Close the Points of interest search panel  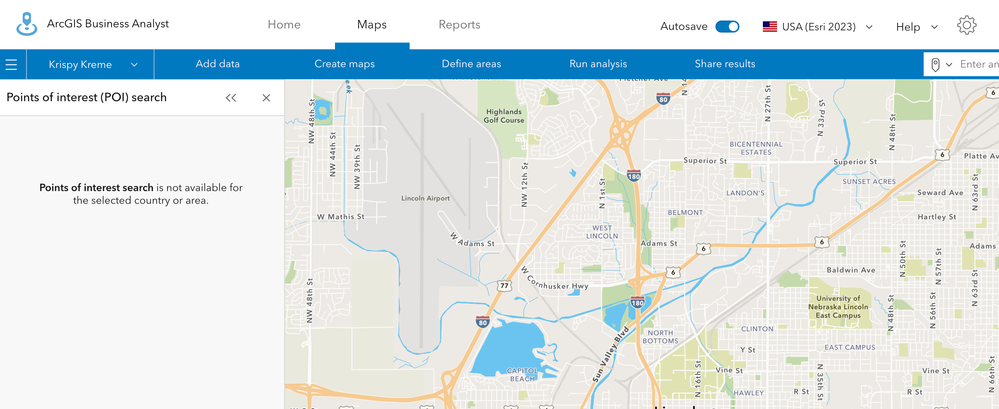[x=266, y=97]
